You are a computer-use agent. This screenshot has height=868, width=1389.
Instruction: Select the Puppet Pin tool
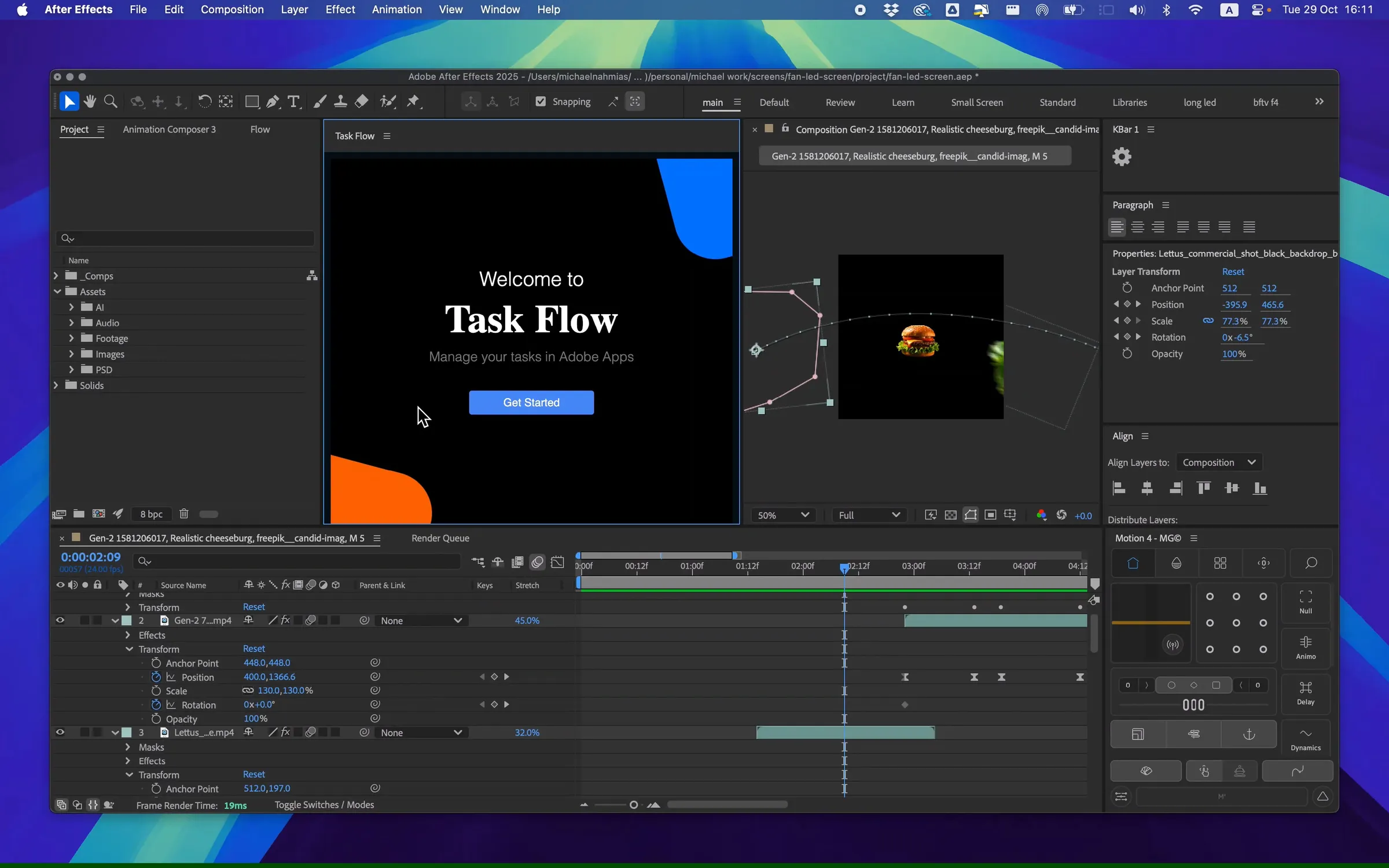click(413, 101)
